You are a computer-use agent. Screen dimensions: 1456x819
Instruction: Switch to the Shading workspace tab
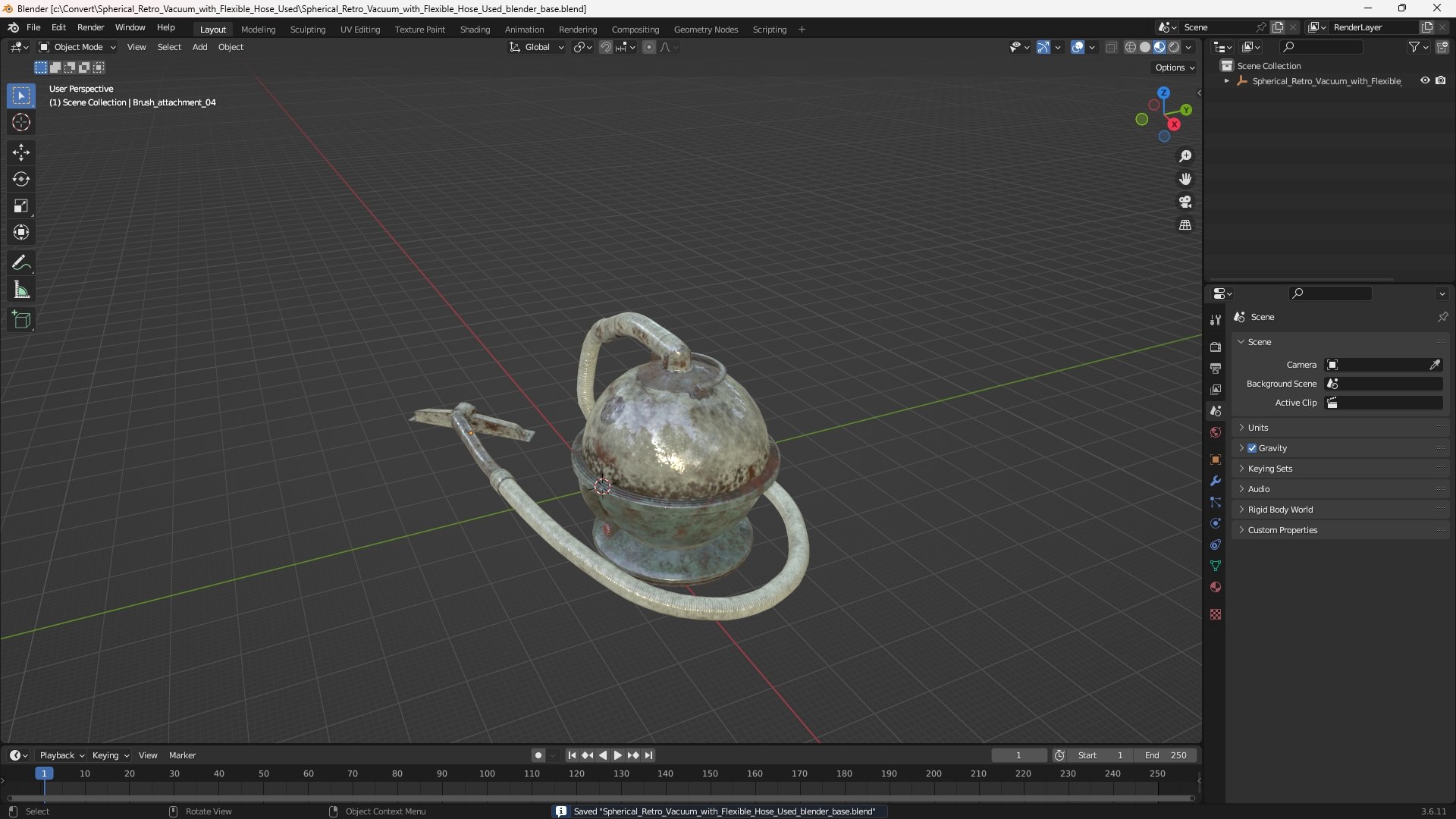pos(475,30)
